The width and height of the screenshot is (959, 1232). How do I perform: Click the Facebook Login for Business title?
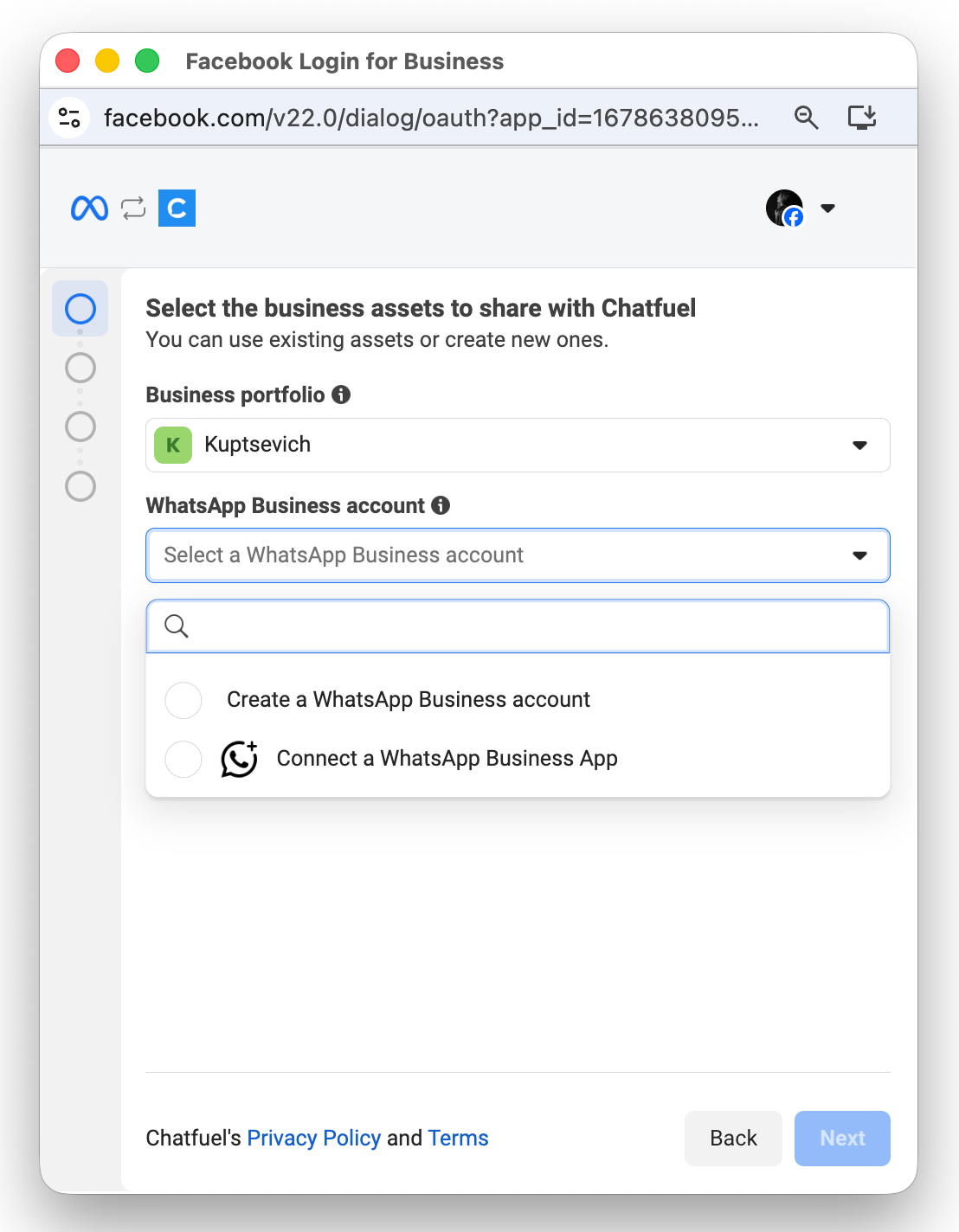344,61
